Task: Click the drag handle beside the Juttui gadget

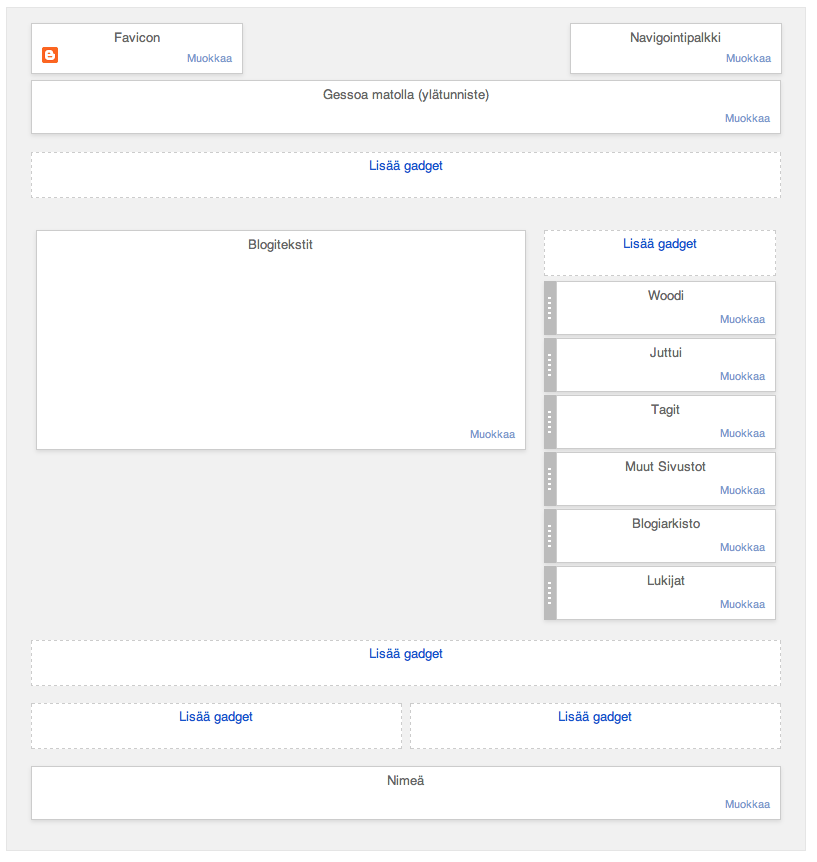Action: pos(550,365)
